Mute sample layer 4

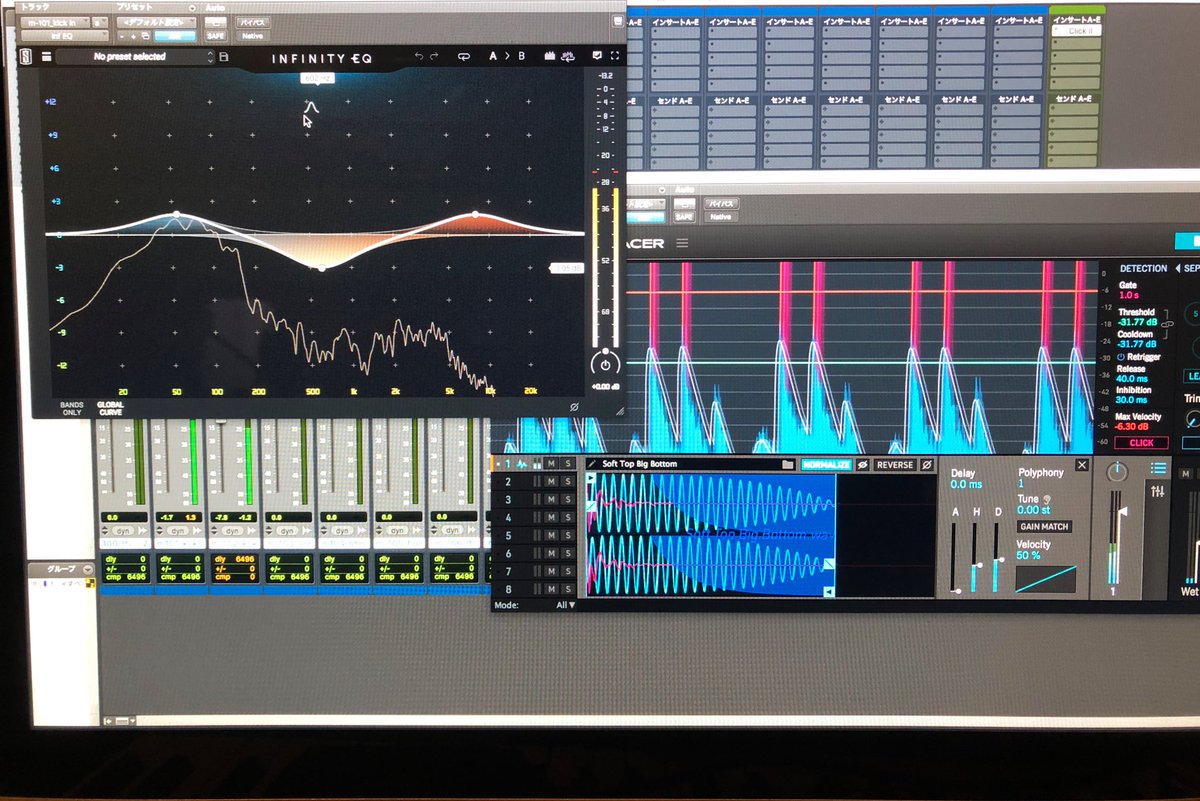551,517
